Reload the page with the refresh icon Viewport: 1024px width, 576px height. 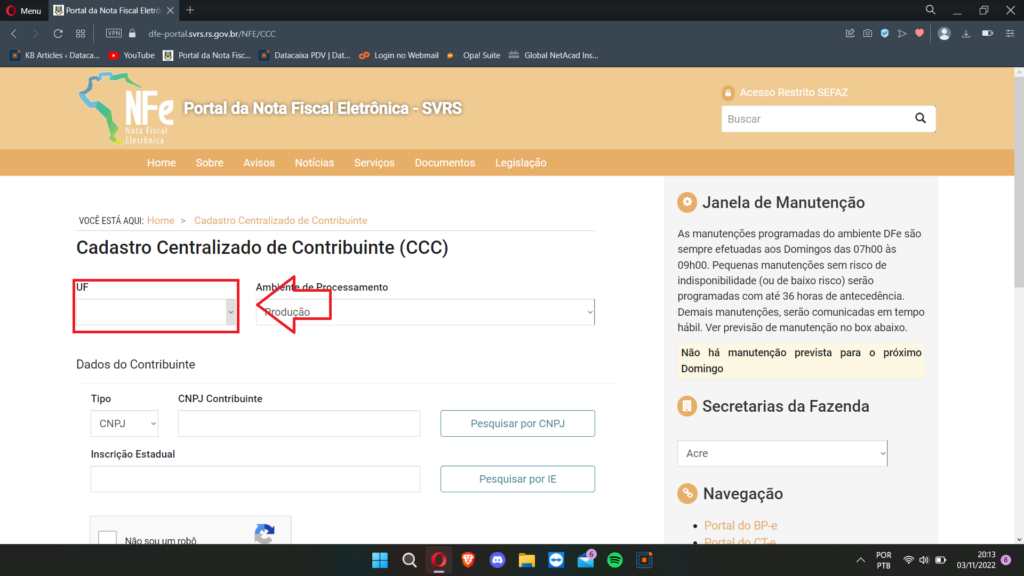58,33
